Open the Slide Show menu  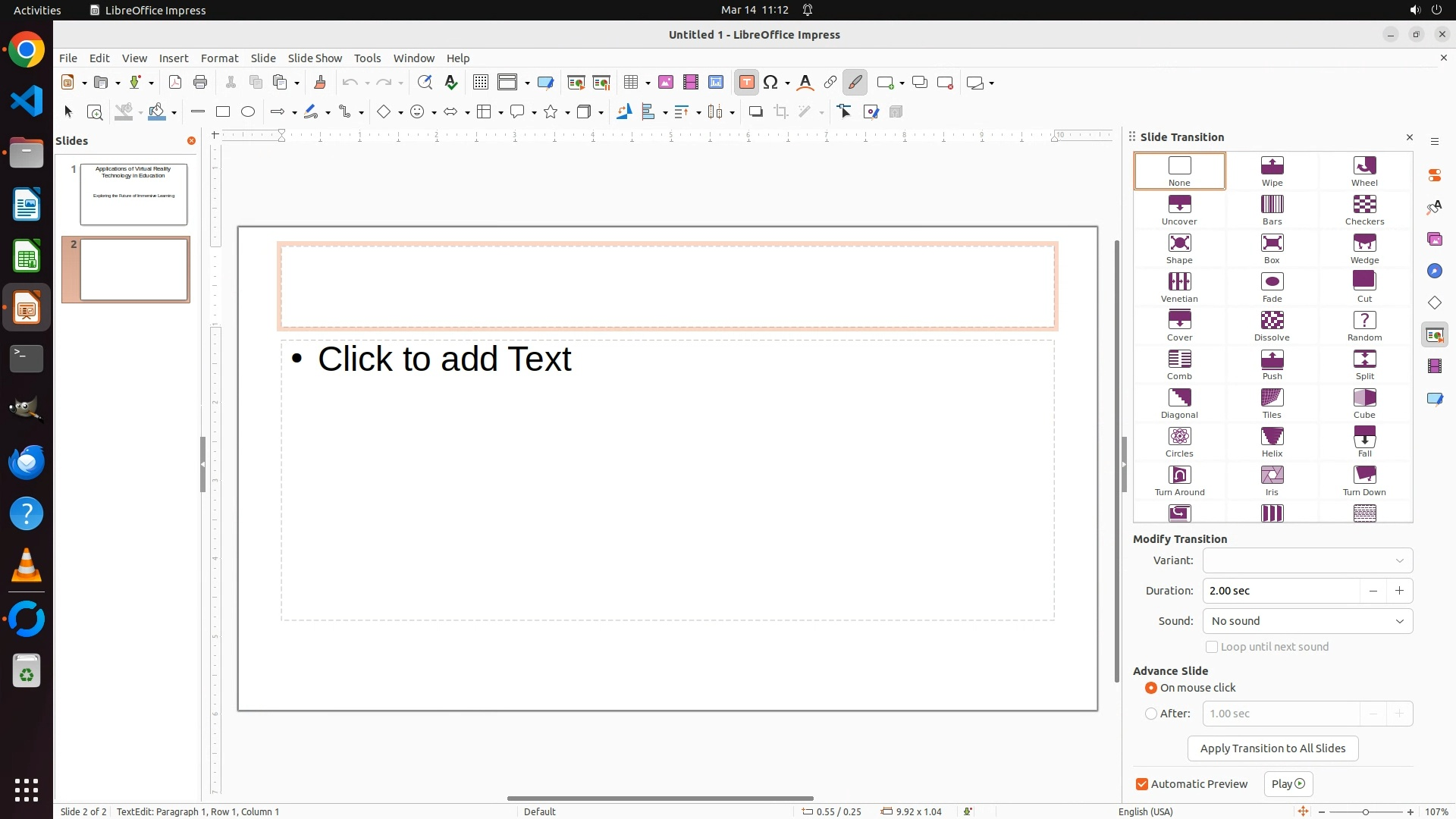coord(315,58)
